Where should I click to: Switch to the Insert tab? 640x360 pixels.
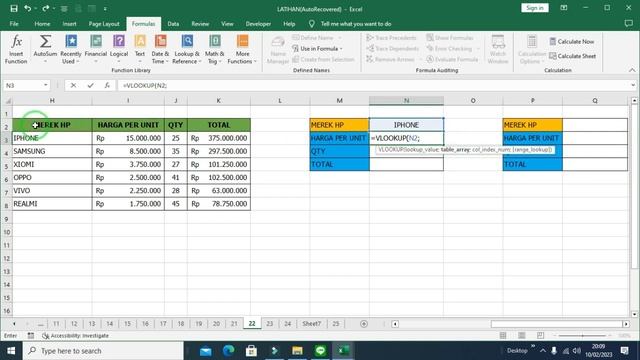click(69, 24)
